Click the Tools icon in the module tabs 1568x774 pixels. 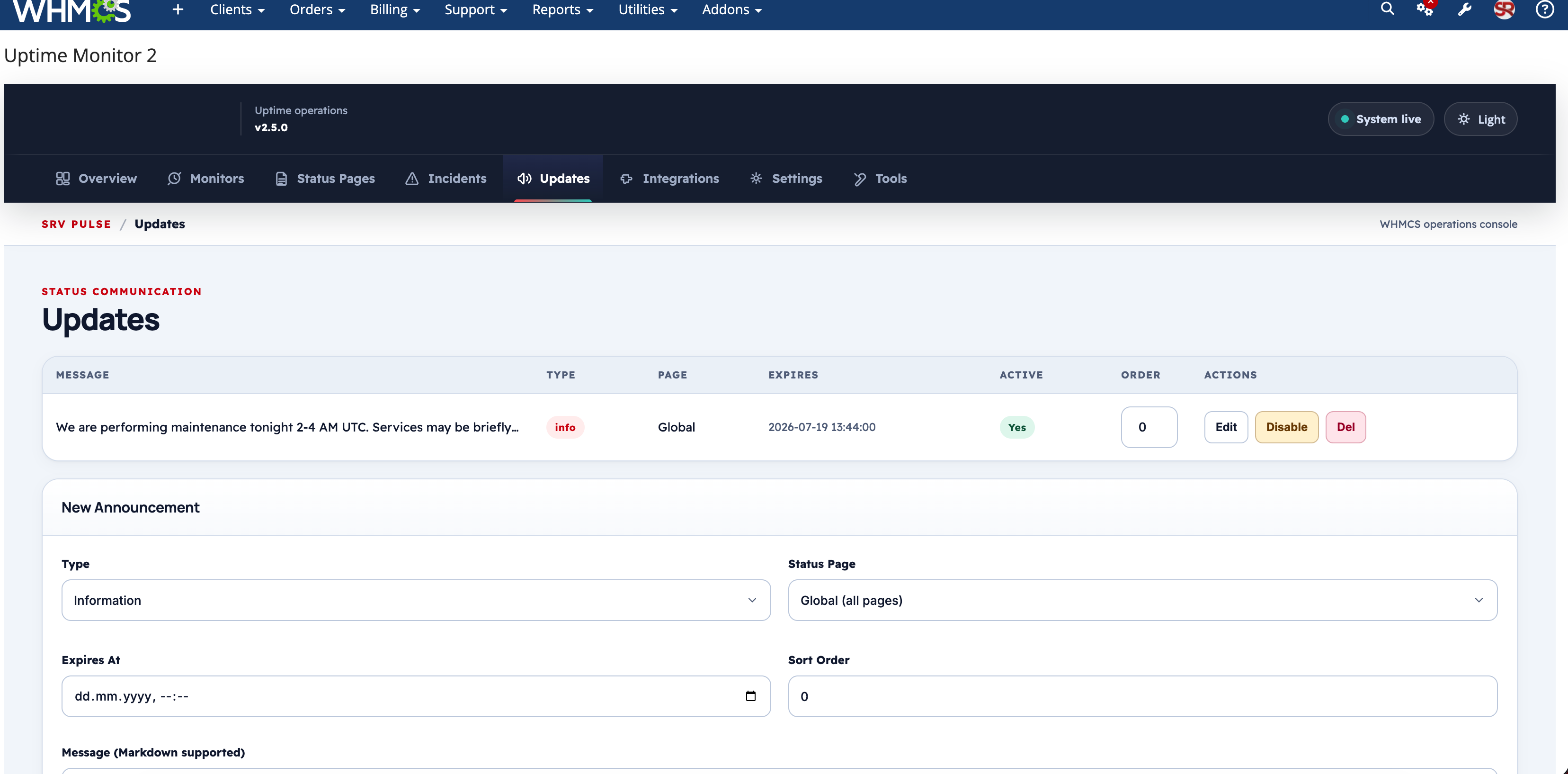tap(859, 179)
